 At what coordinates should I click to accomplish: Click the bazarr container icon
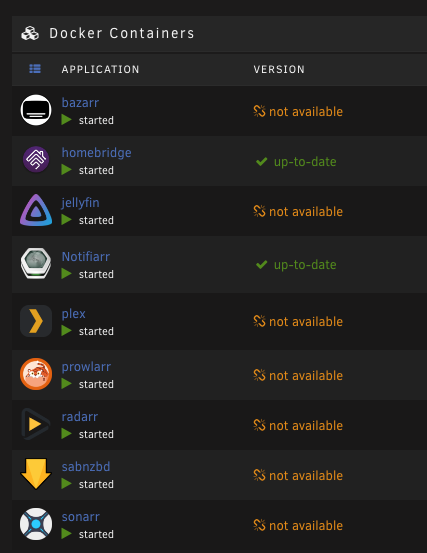click(36, 110)
